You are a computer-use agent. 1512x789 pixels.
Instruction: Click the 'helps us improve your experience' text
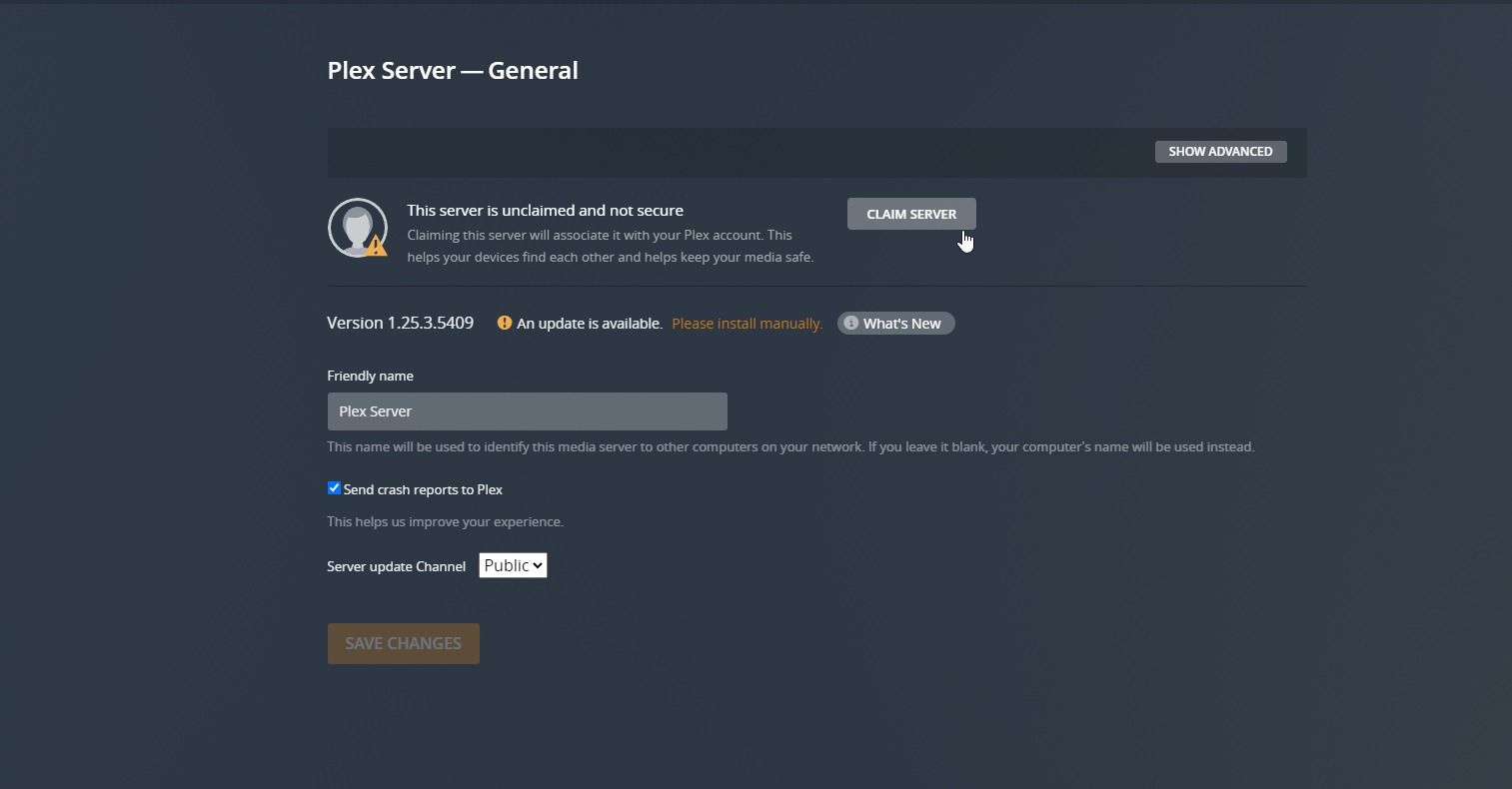445,521
